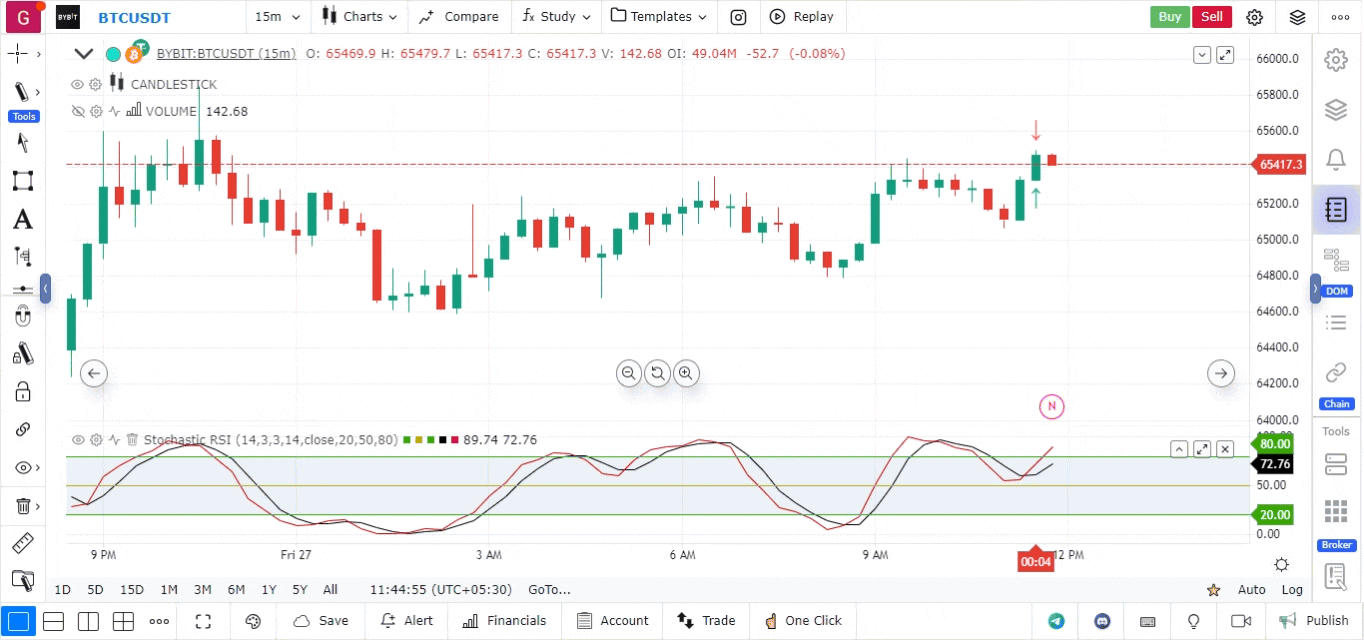
Task: Toggle VOLUME indicator visibility eye
Action: tap(77, 112)
